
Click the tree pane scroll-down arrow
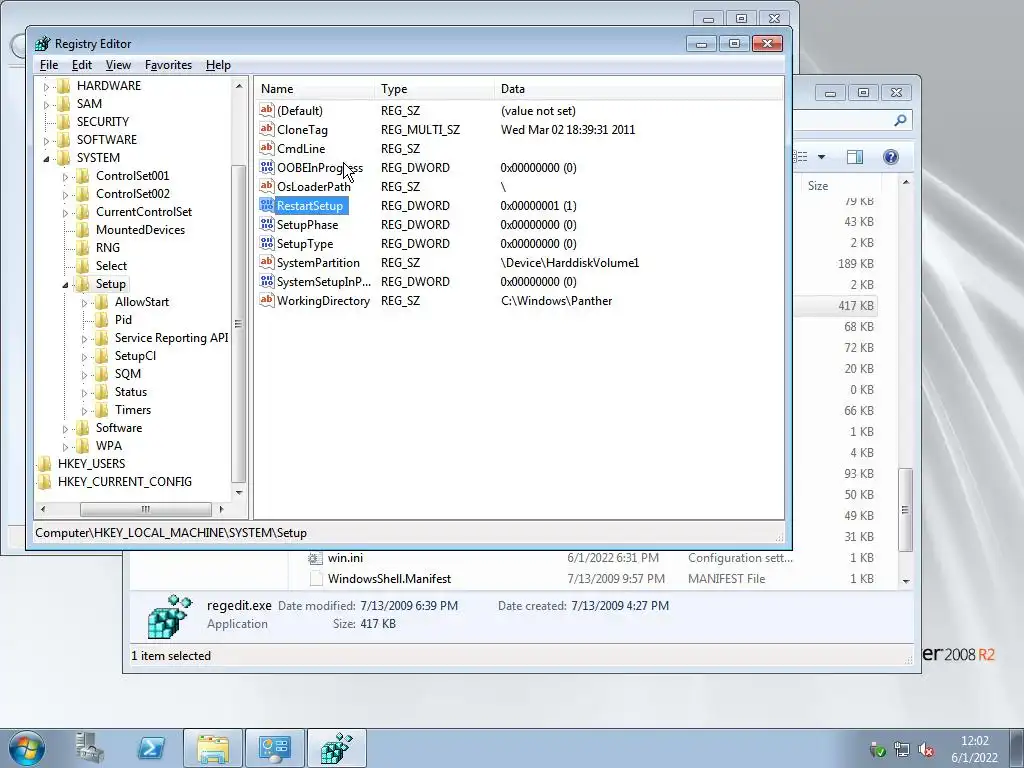pyautogui.click(x=238, y=492)
